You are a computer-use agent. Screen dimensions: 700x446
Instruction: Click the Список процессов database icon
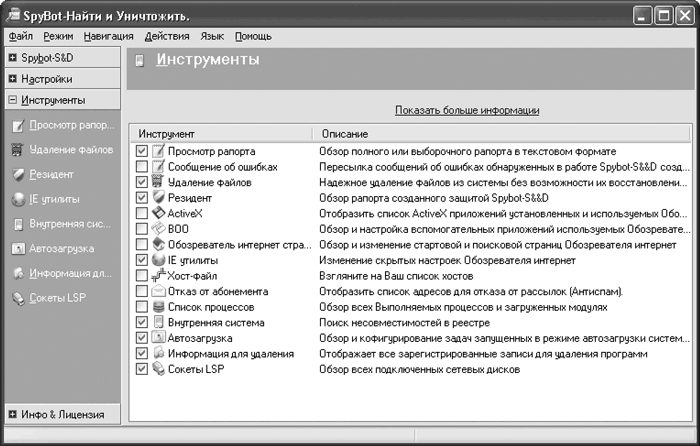(158, 307)
